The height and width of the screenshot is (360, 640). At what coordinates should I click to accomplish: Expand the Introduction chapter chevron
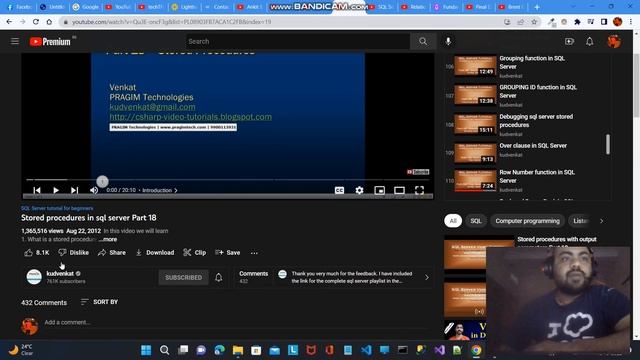(x=176, y=190)
